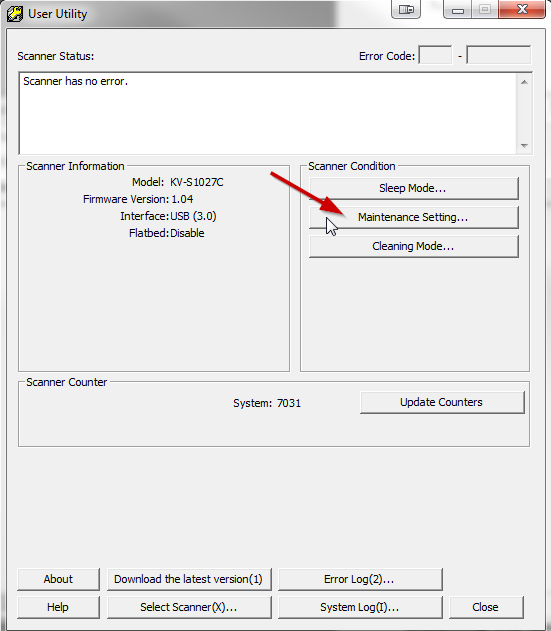Click Flatbed value Disable
Viewport: 551px width, 631px height.
[187, 233]
